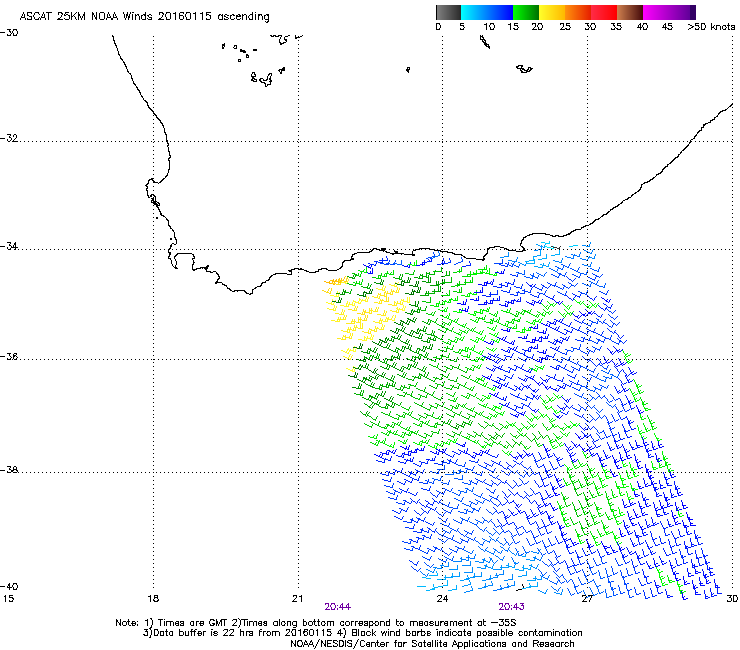Click the '40' value on the color legend
This screenshot has width=740, height=650.
pyautogui.click(x=642, y=27)
